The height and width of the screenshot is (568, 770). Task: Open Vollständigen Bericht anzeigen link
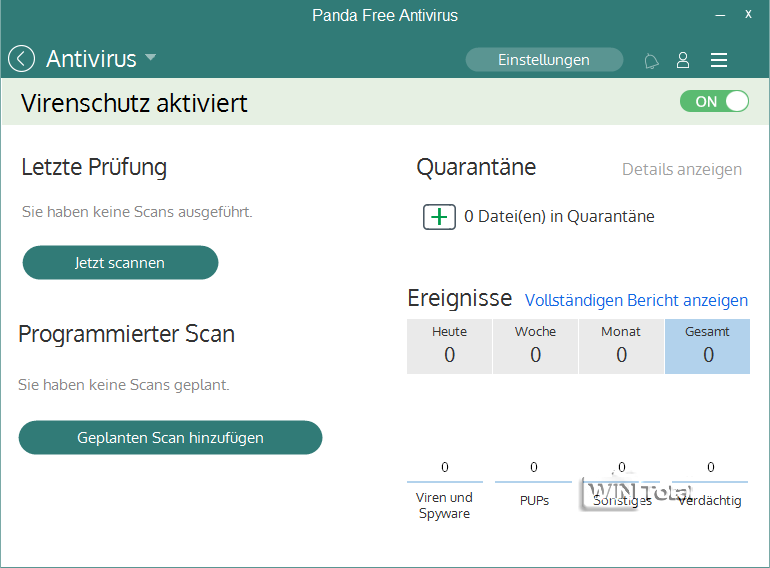636,300
